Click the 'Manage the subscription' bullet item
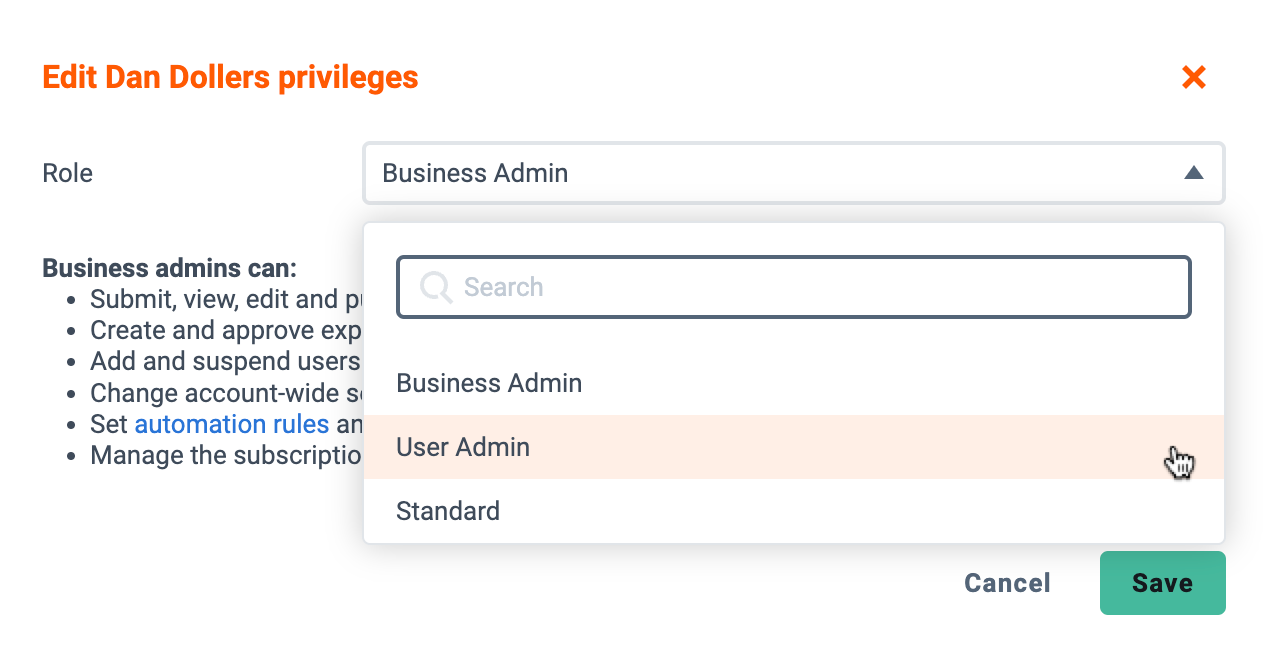 tap(226, 455)
